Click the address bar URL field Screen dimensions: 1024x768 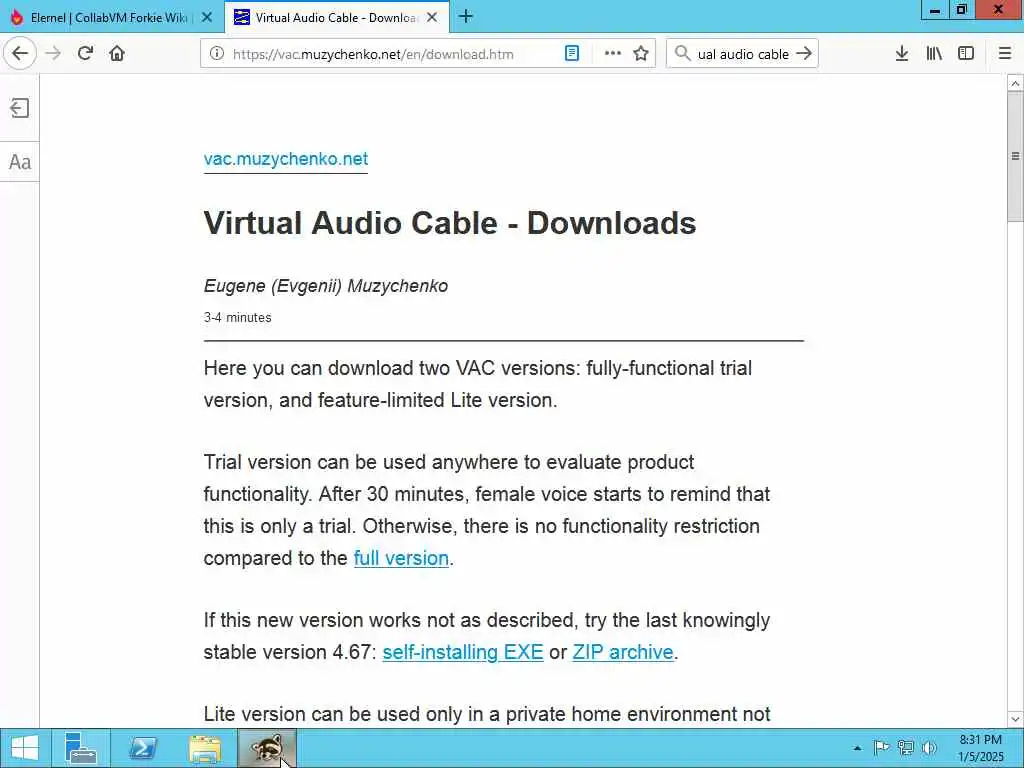pos(373,54)
